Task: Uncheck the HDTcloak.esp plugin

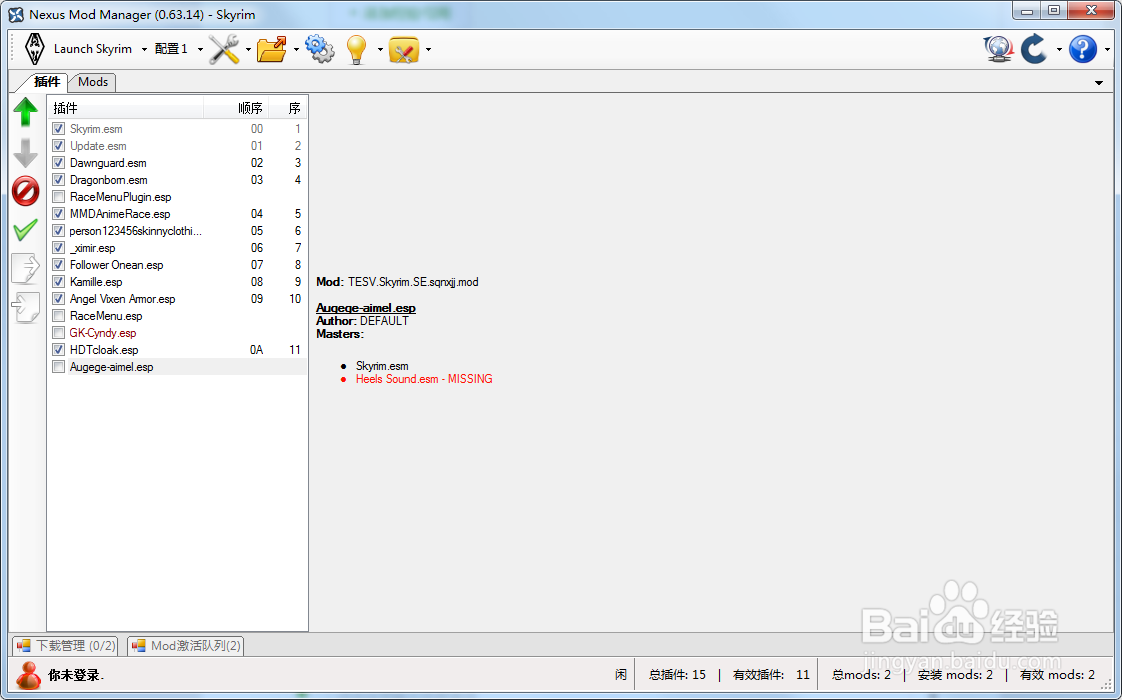Action: pos(59,349)
